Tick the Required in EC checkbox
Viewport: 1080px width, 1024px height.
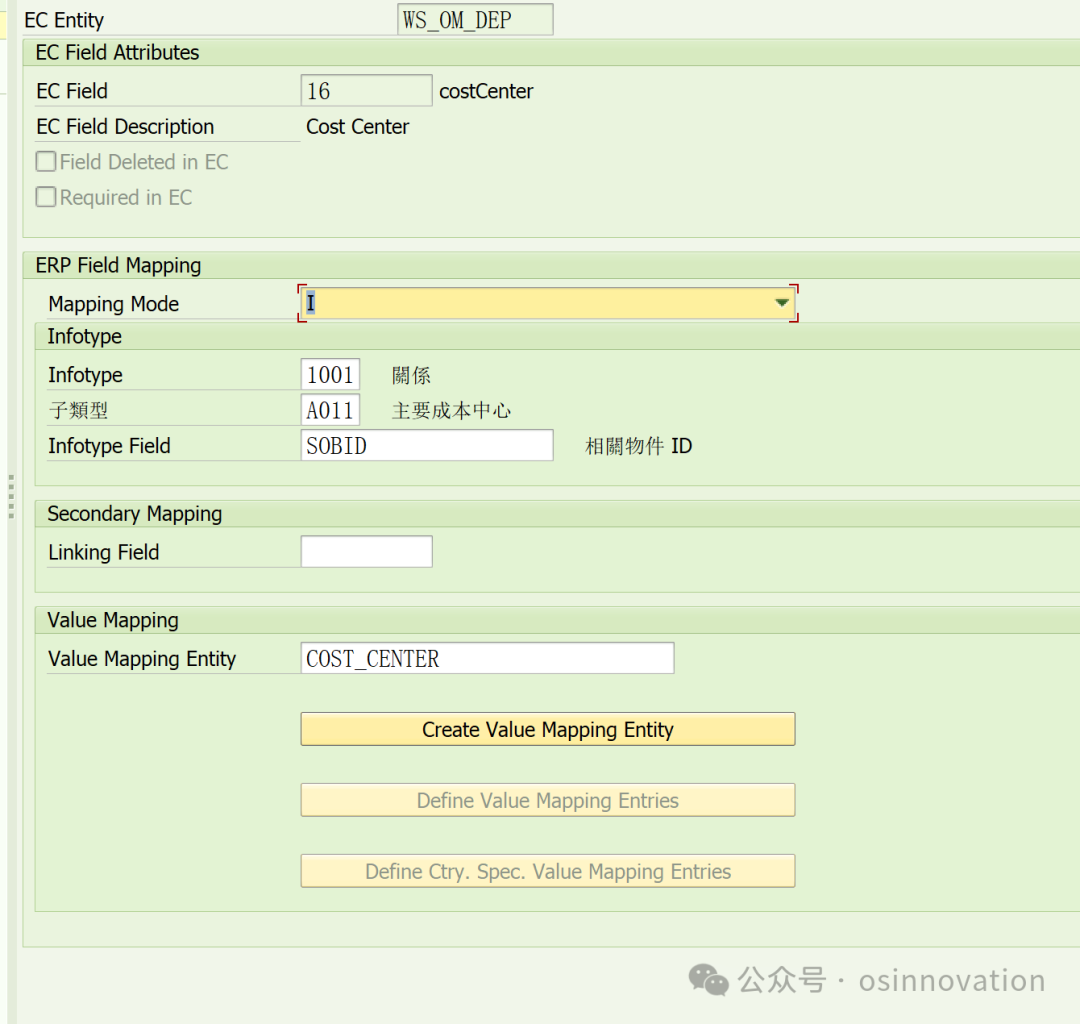pyautogui.click(x=46, y=197)
